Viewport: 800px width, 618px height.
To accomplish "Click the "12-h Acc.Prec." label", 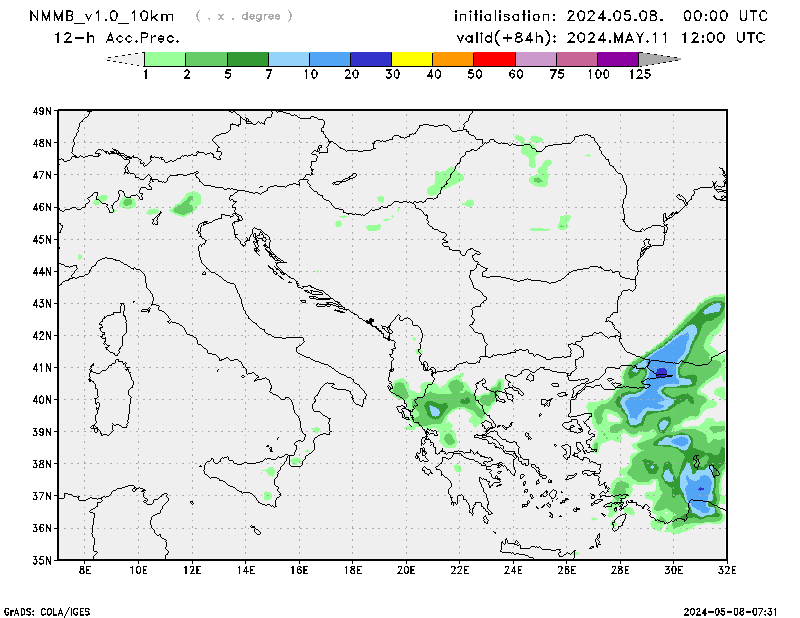I will coord(117,38).
